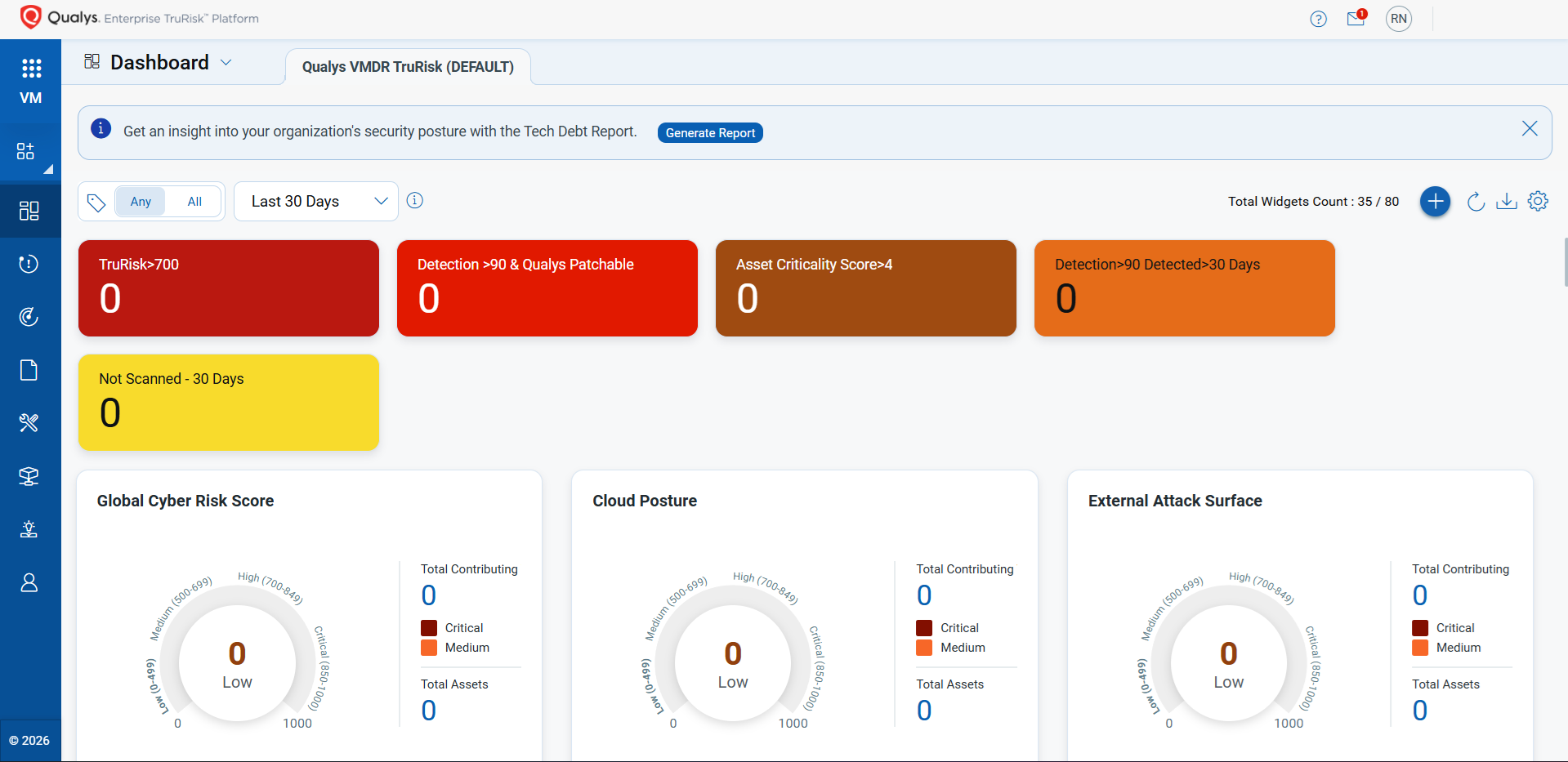Open the knowledge base bug sidebar icon

(x=29, y=529)
